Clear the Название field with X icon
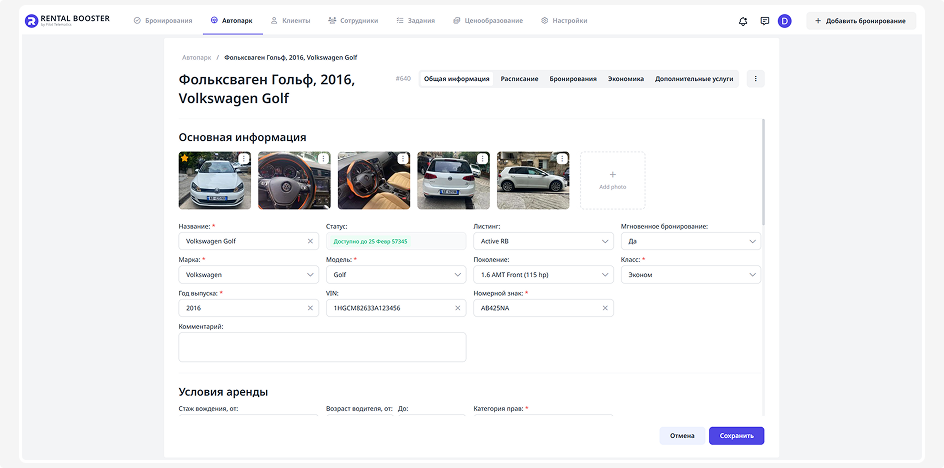Image resolution: width=944 pixels, height=468 pixels. coord(311,241)
